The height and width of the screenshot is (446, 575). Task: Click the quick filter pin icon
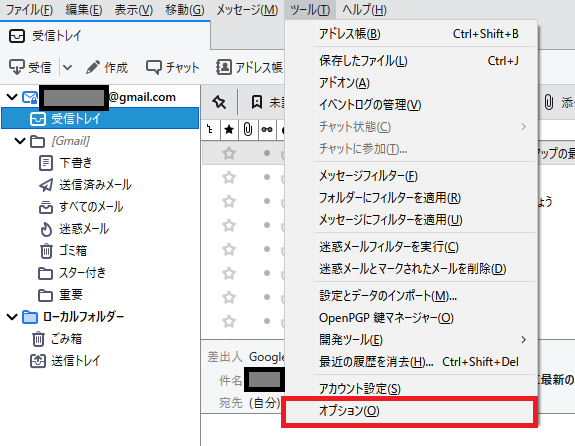[x=219, y=102]
